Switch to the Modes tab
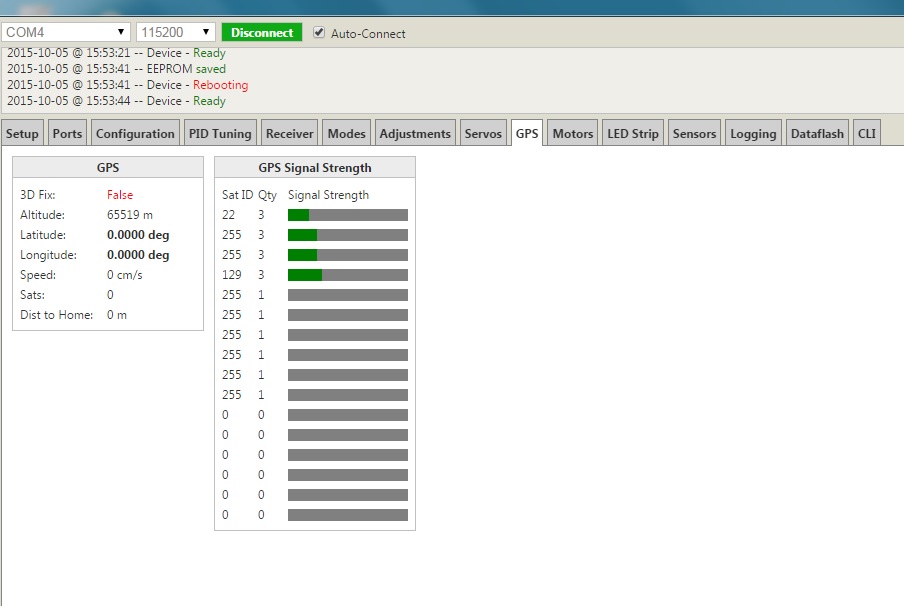This screenshot has width=904, height=606. tap(347, 134)
